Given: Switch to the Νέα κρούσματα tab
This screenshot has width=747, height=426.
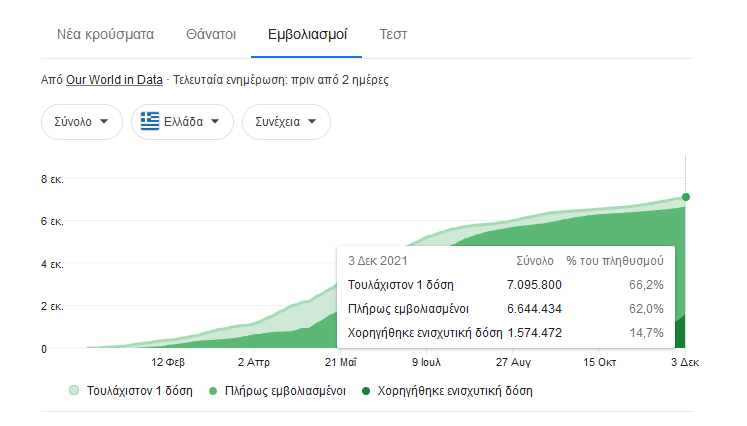Looking at the screenshot, I should [x=104, y=35].
